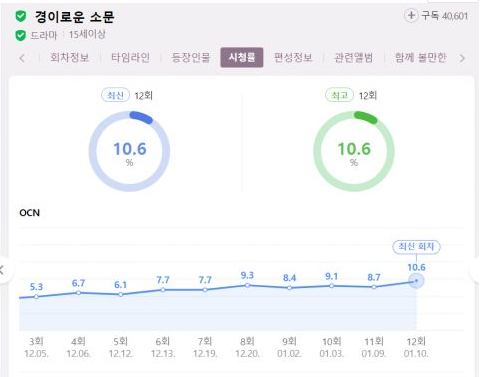486x377 pixels.
Task: Select the active 시청률 tab
Action: tap(242, 57)
